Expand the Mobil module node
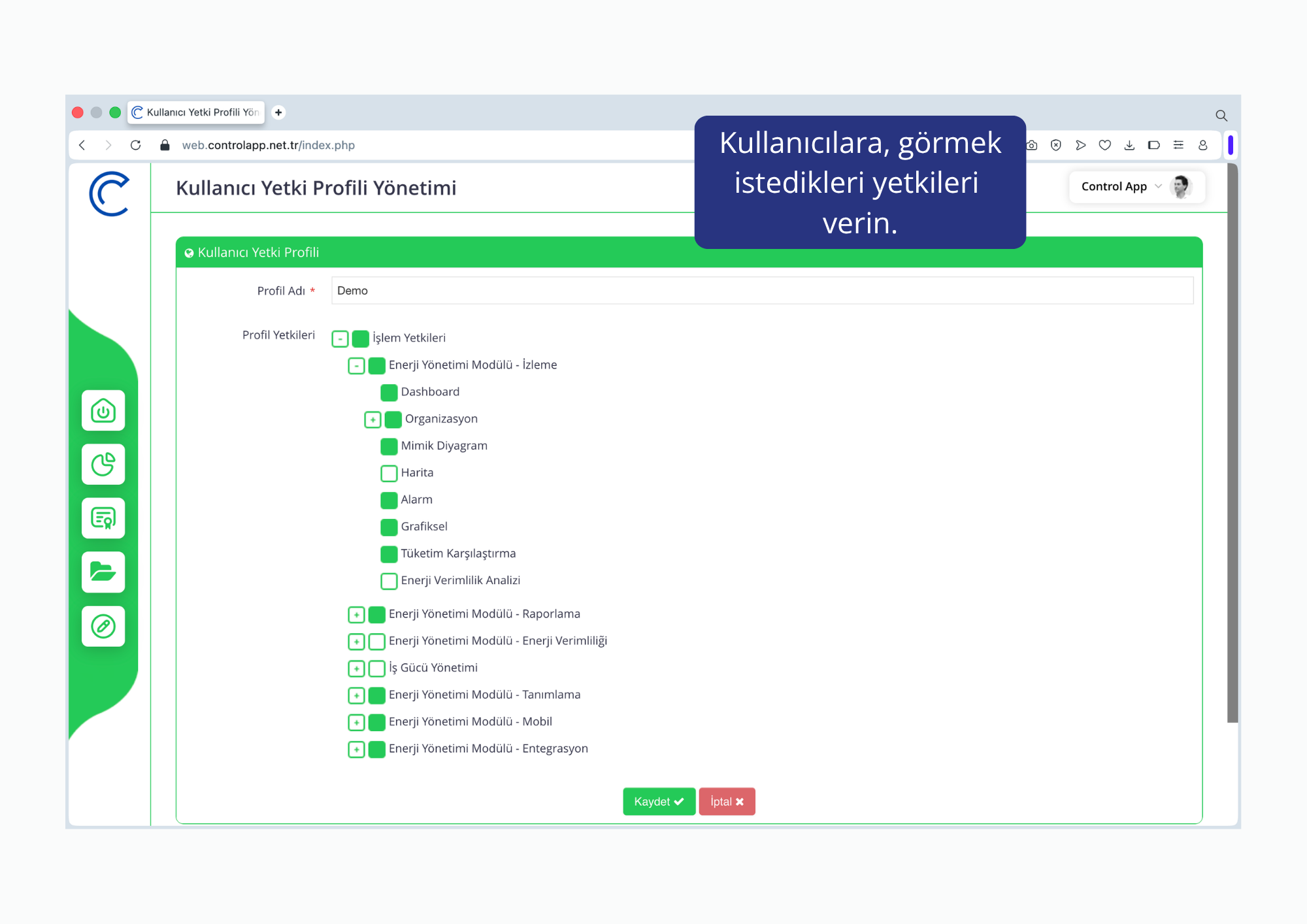The width and height of the screenshot is (1307, 924). [x=356, y=722]
